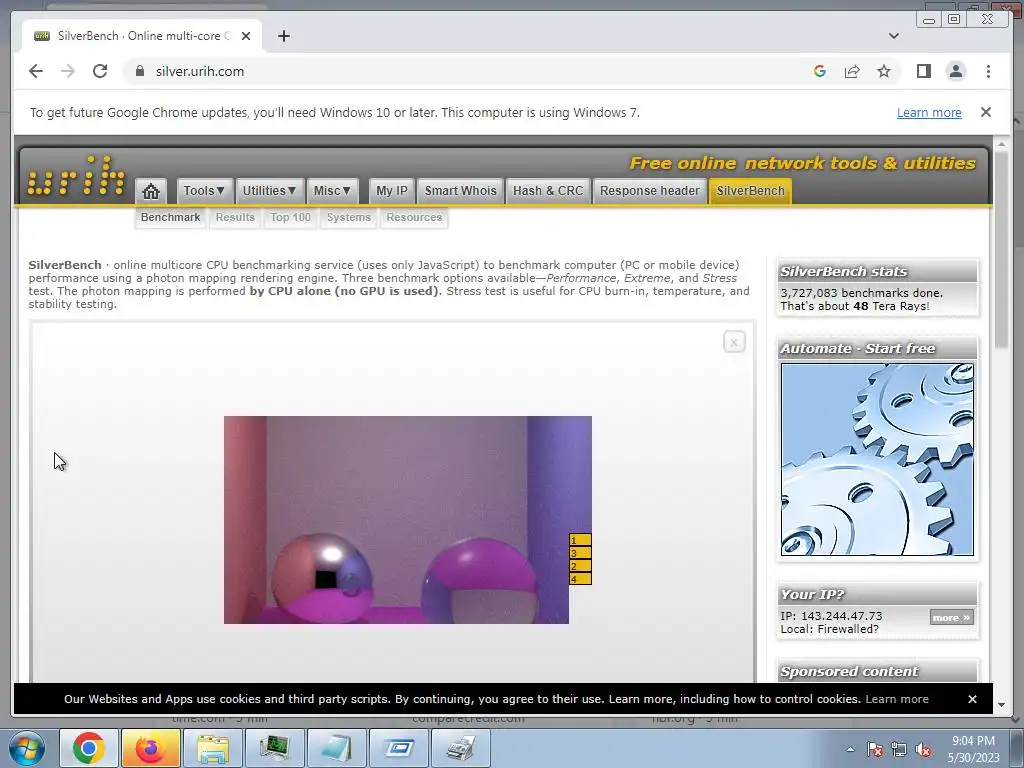Screen dimensions: 1024x768
Task: Click the more button for Your IP
Action: (x=951, y=617)
